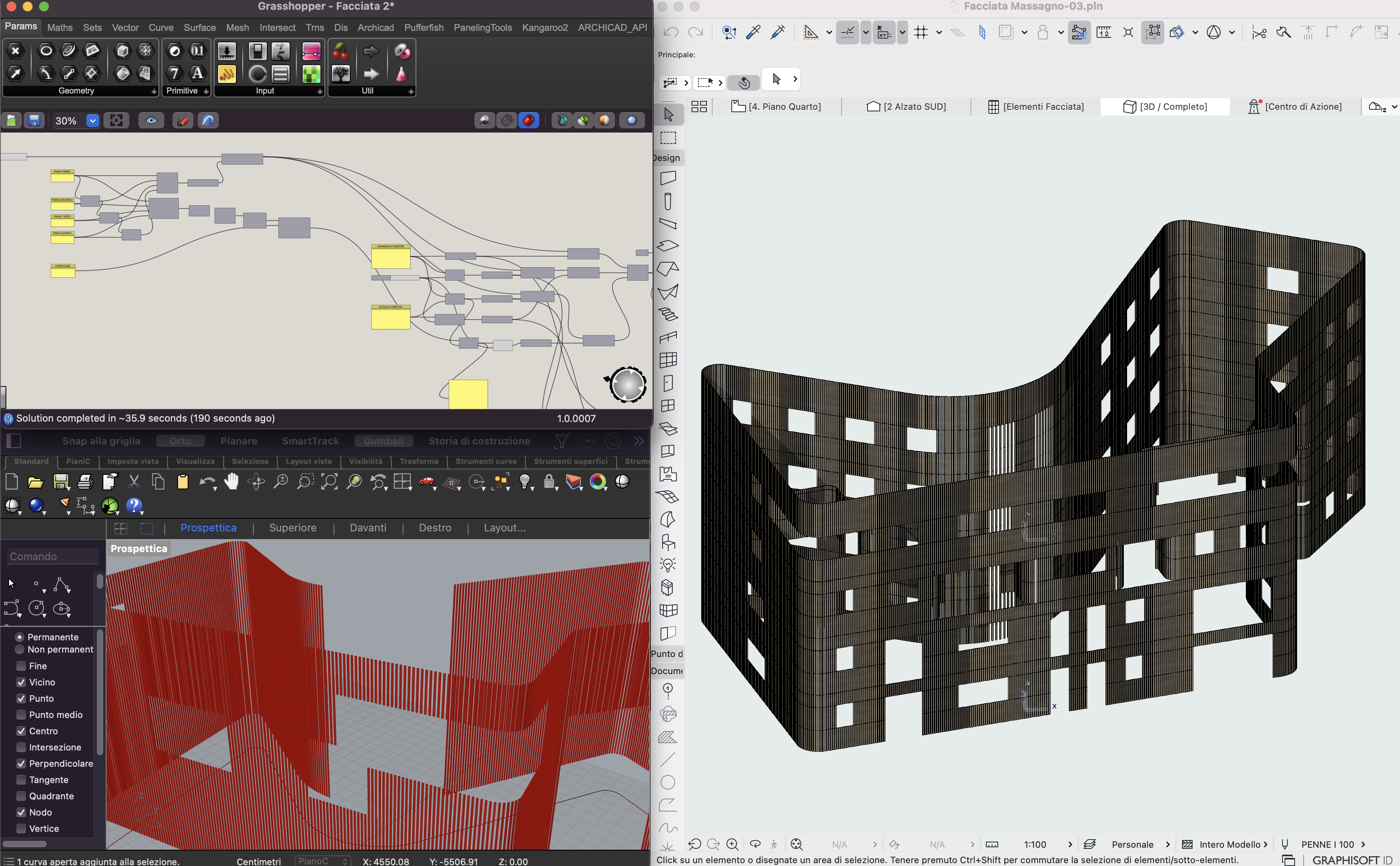Image resolution: width=1400 pixels, height=866 pixels.
Task: Uncheck the Vicino osnap checkbox
Action: [21, 682]
